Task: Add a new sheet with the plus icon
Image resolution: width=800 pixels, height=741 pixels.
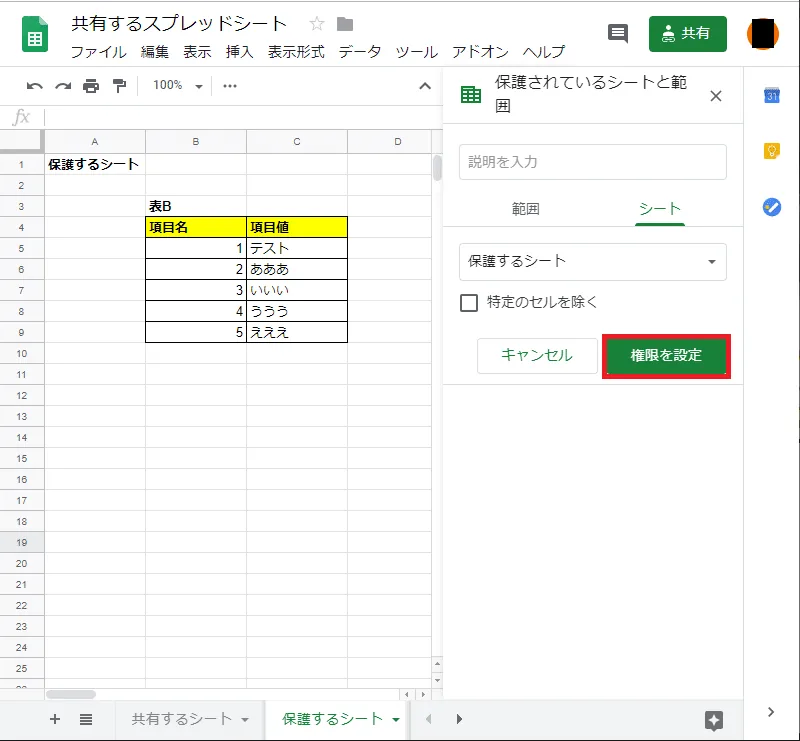Action: 55,719
